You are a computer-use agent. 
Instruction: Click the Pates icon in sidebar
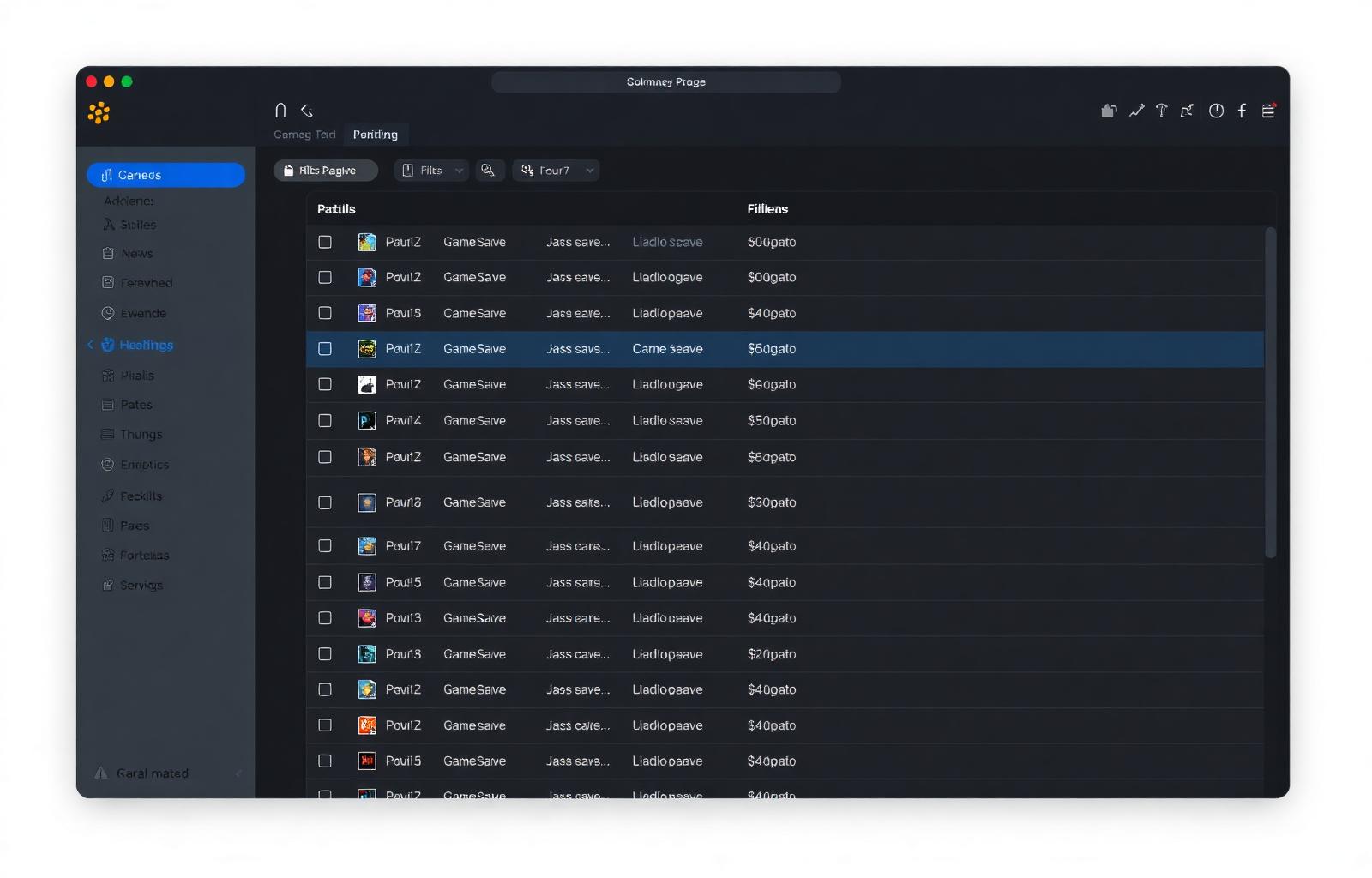tap(108, 404)
